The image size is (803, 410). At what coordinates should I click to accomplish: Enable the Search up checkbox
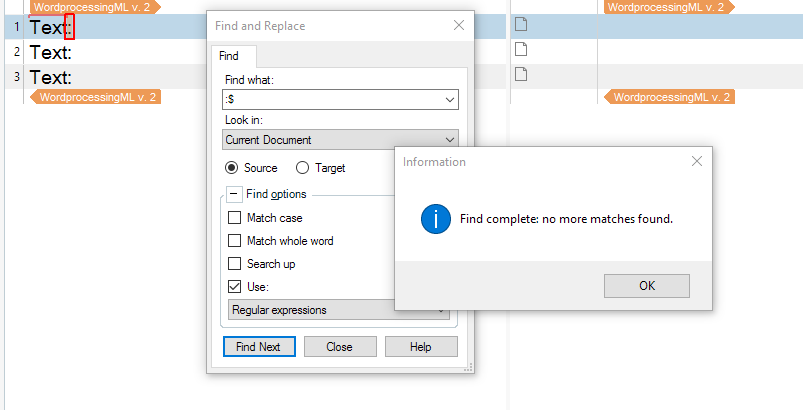point(235,264)
